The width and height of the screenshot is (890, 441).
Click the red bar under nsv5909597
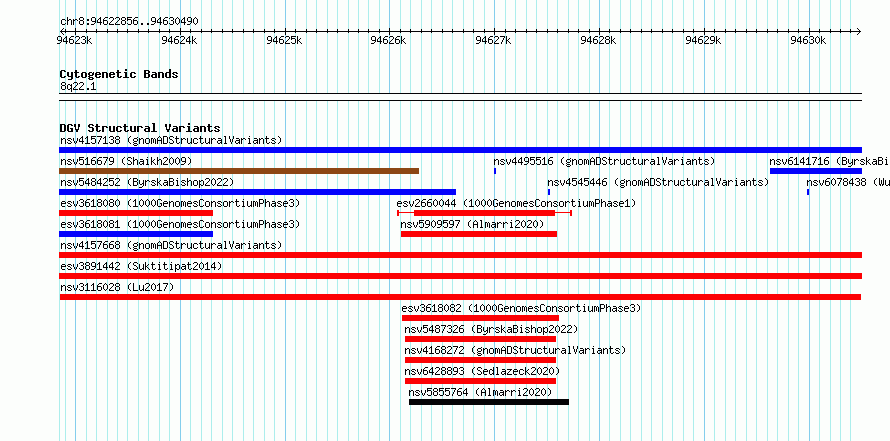(479, 234)
